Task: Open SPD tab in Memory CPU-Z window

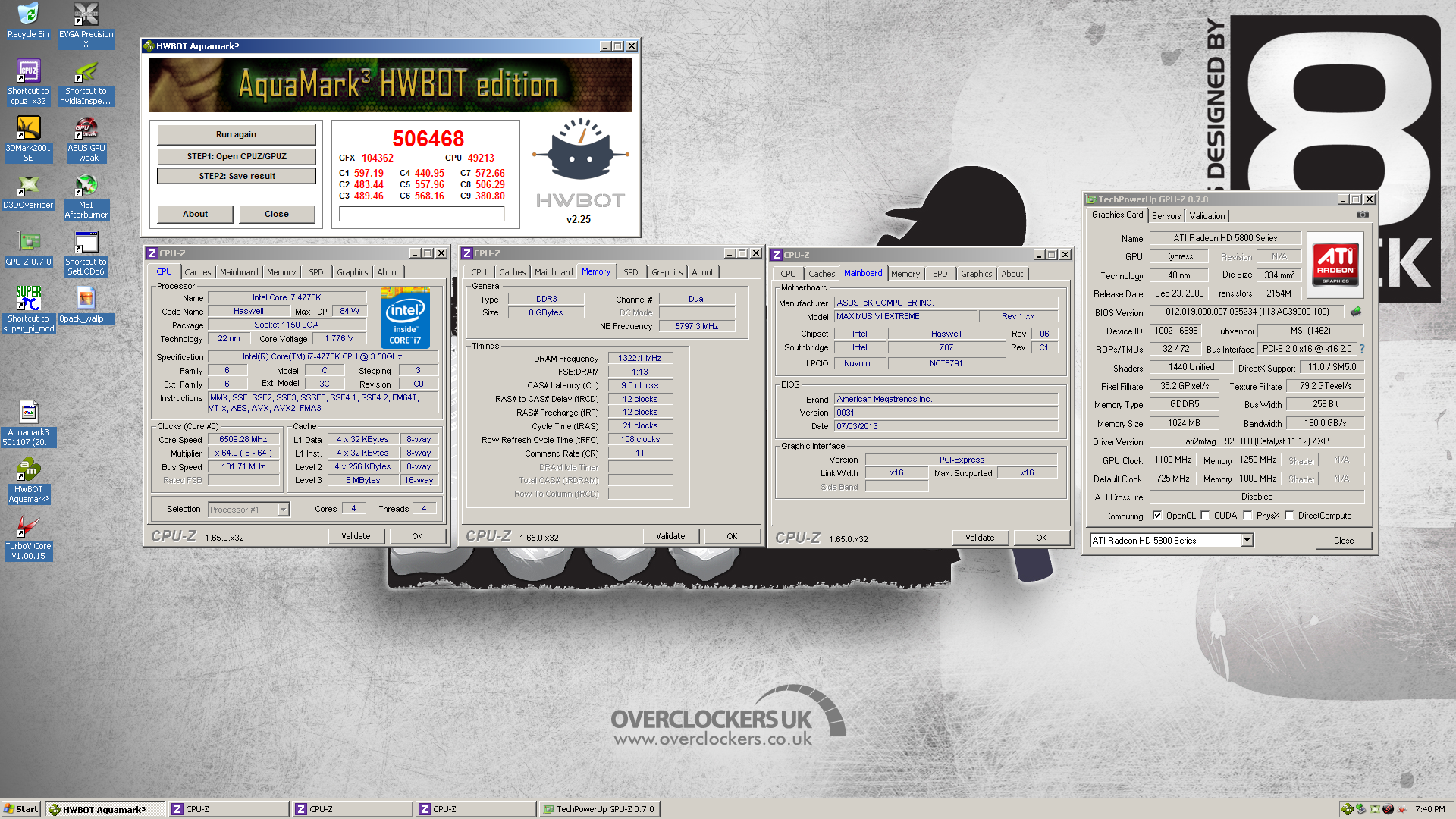Action: [x=631, y=272]
